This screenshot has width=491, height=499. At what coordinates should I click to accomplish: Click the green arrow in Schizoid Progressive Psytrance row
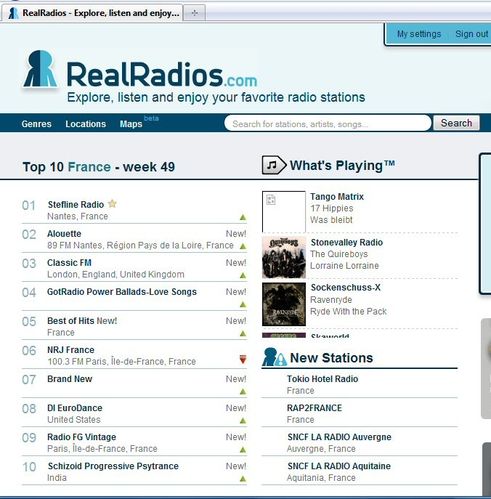click(243, 479)
